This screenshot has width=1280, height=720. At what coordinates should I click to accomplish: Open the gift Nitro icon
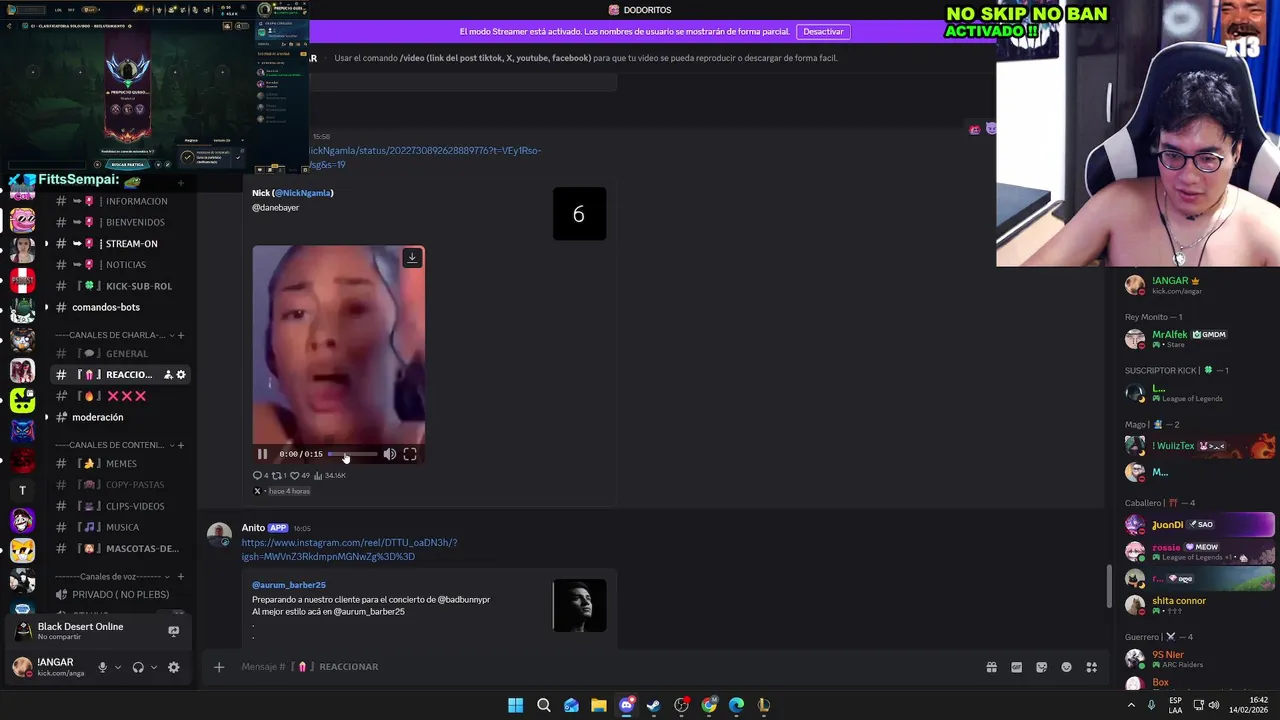click(991, 667)
